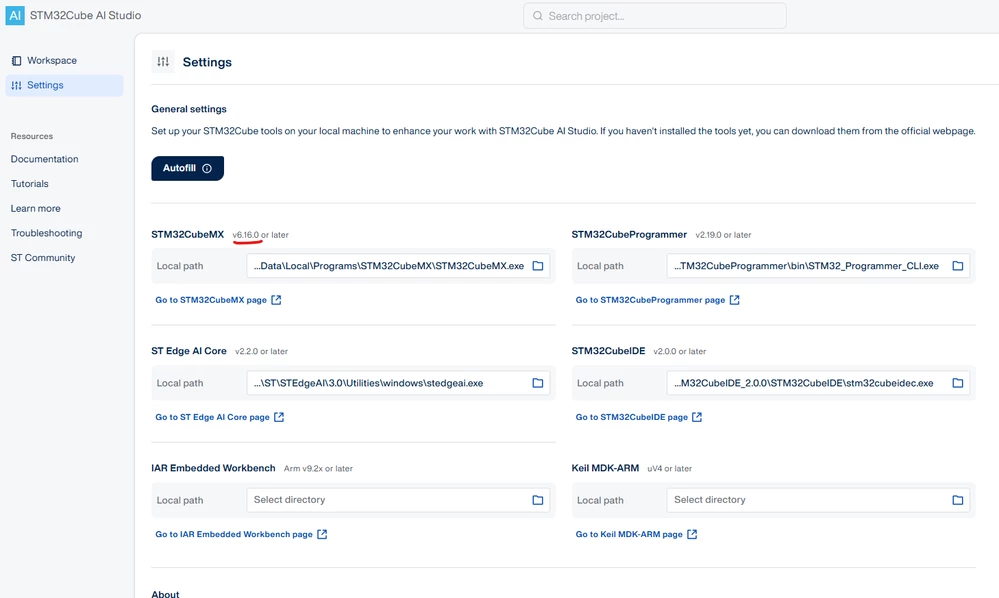Screen dimensions: 999x598
Task: Click the STM32CubeProgrammer section title
Action: pos(629,234)
